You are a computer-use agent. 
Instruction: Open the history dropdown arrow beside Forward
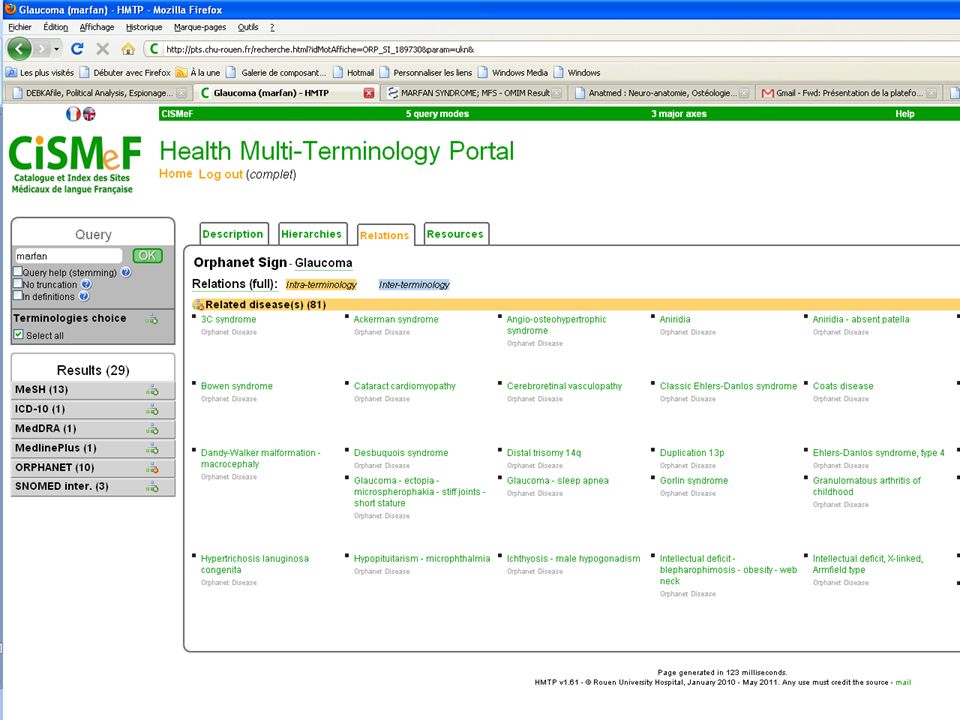point(56,48)
